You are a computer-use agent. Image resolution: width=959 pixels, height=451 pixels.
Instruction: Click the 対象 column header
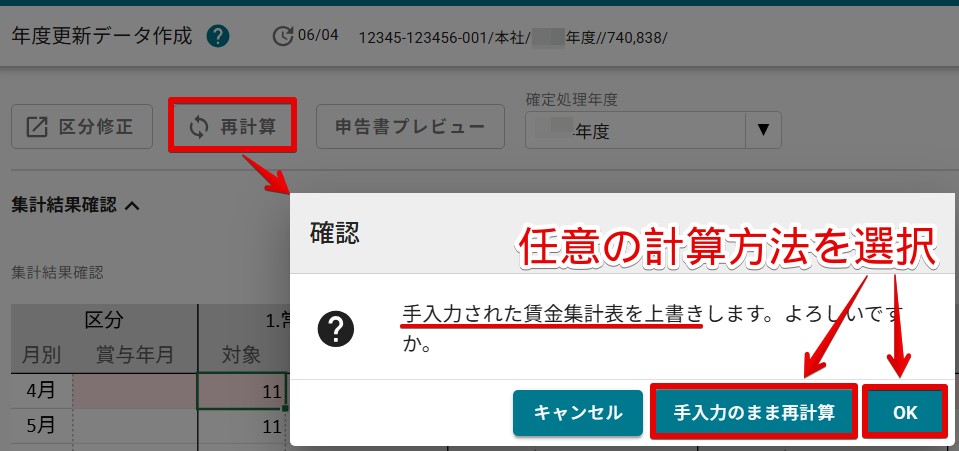(241, 354)
